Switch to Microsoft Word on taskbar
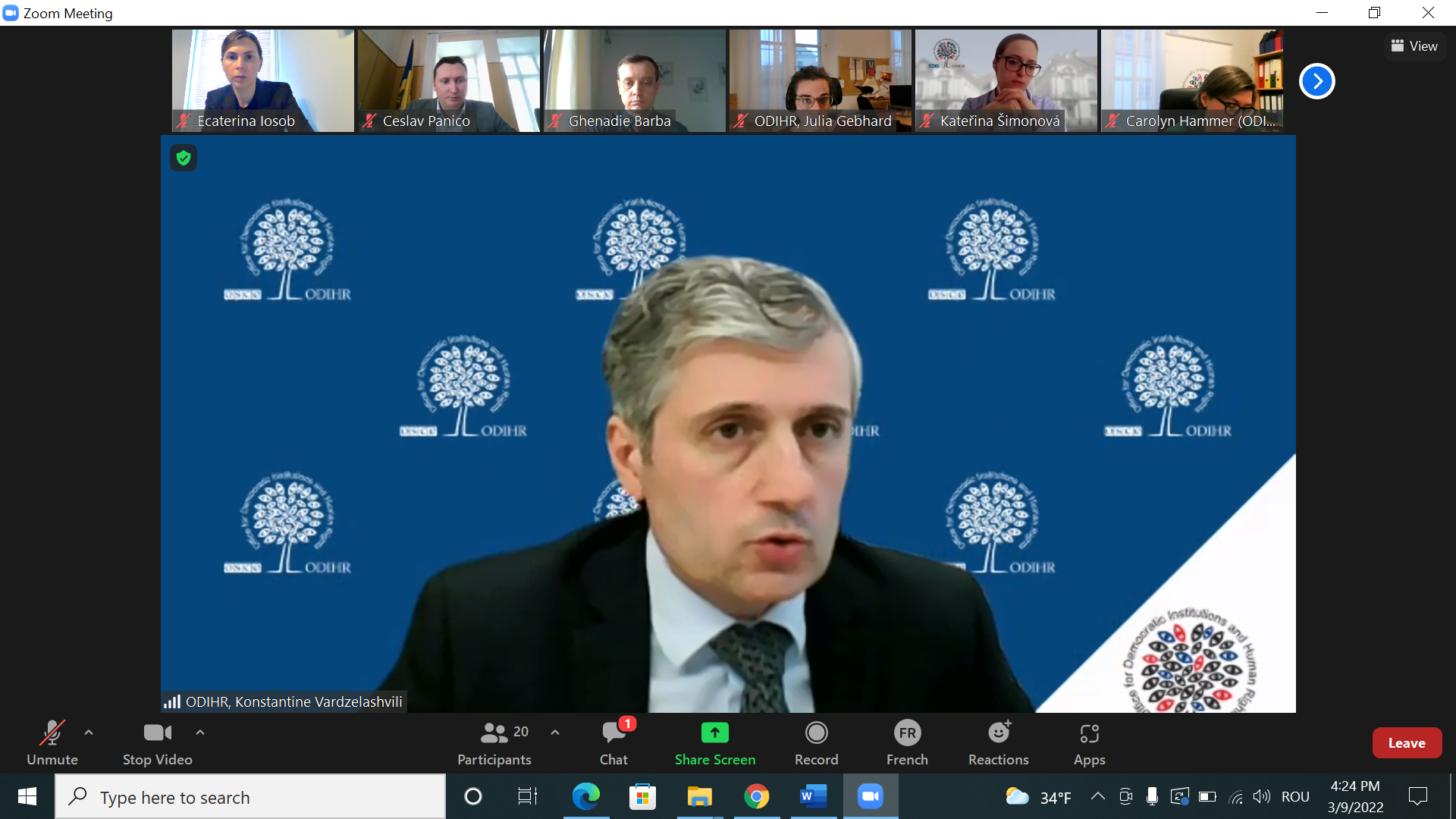 (x=813, y=796)
